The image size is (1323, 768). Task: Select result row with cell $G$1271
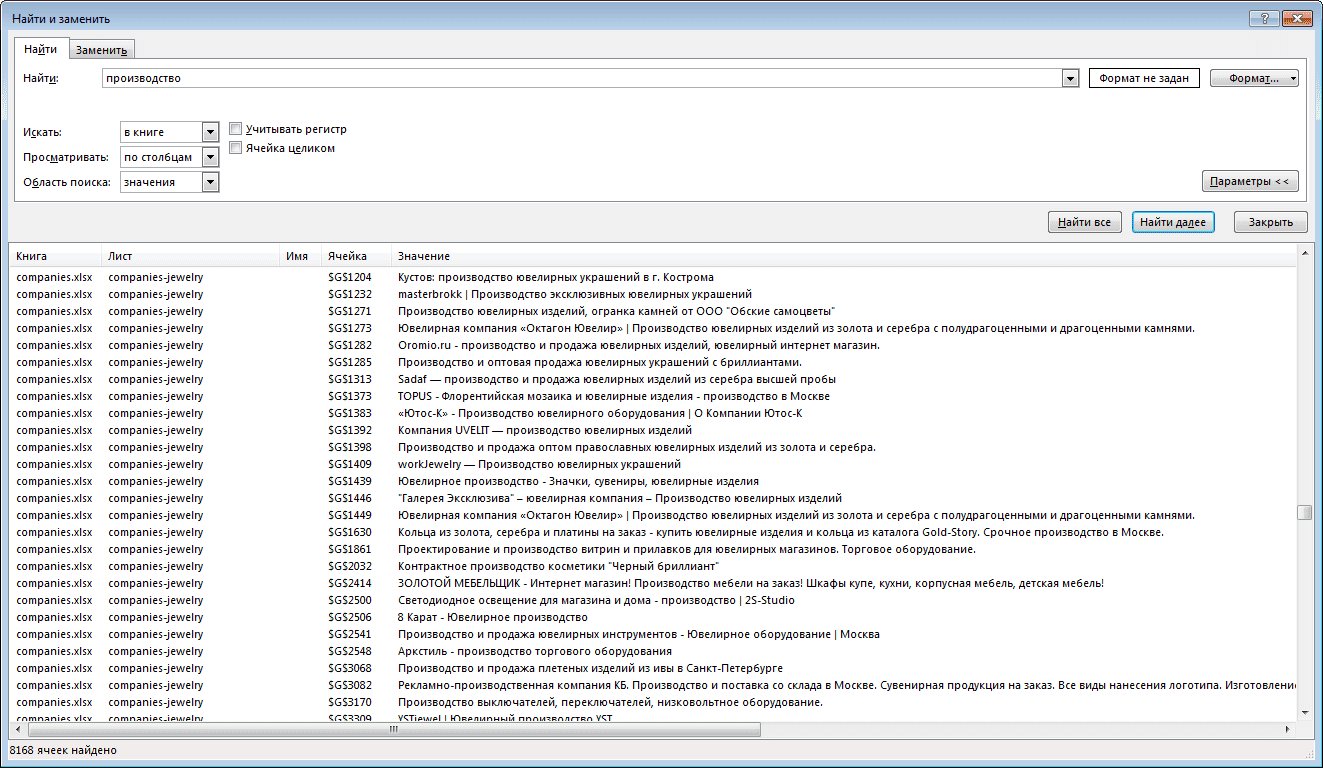[x=653, y=311]
